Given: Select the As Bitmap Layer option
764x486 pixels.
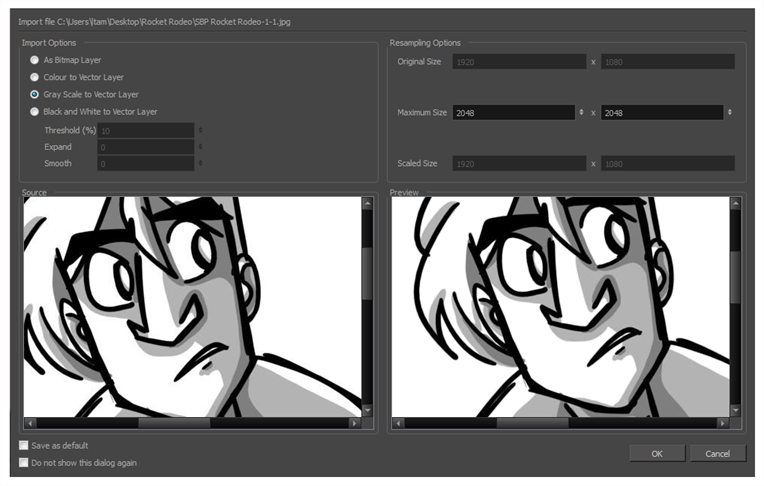Looking at the screenshot, I should [x=35, y=60].
